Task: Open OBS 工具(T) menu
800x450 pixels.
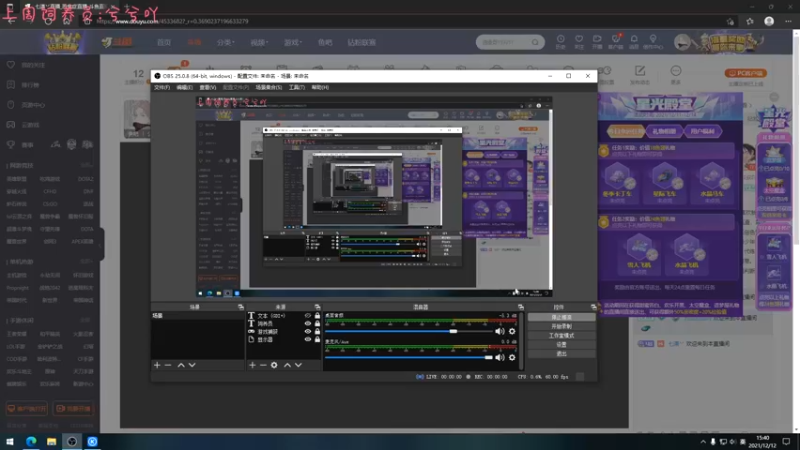Action: (x=296, y=88)
